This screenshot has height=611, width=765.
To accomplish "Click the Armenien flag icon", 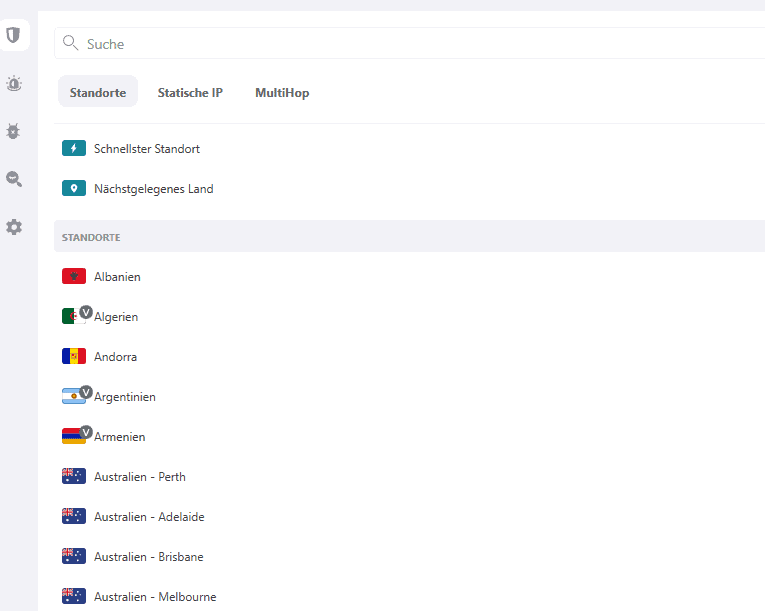I will pyautogui.click(x=72, y=436).
